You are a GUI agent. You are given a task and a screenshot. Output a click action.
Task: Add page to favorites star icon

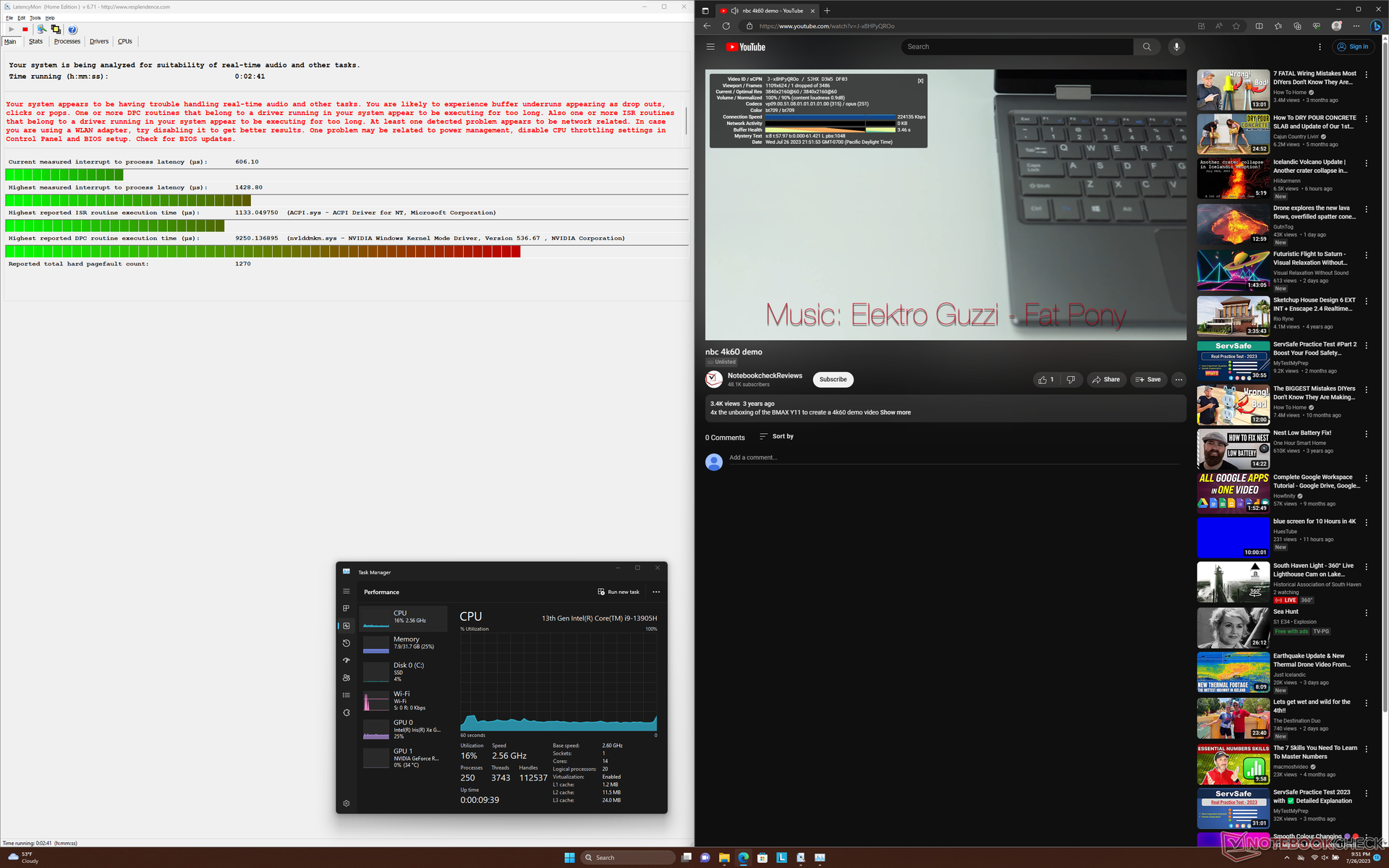pyautogui.click(x=1236, y=26)
